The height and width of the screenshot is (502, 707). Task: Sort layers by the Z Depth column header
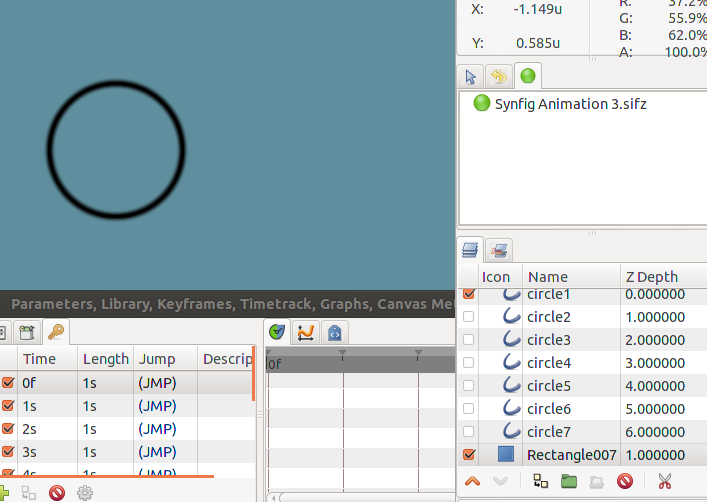tap(663, 276)
